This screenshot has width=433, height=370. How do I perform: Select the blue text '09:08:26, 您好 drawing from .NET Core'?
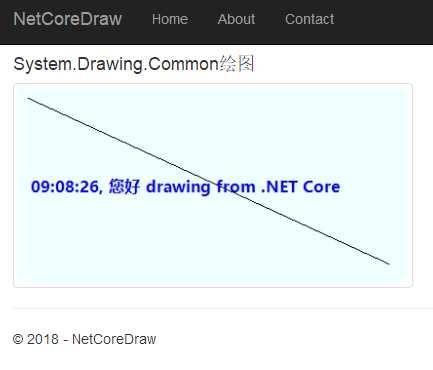click(185, 187)
